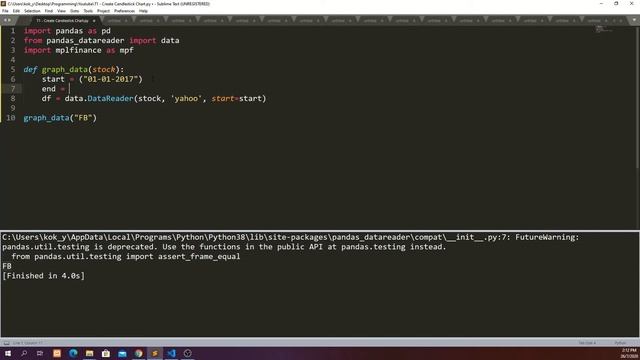Open Windows taskbar search
The width and height of the screenshot is (640, 360).
point(24,353)
